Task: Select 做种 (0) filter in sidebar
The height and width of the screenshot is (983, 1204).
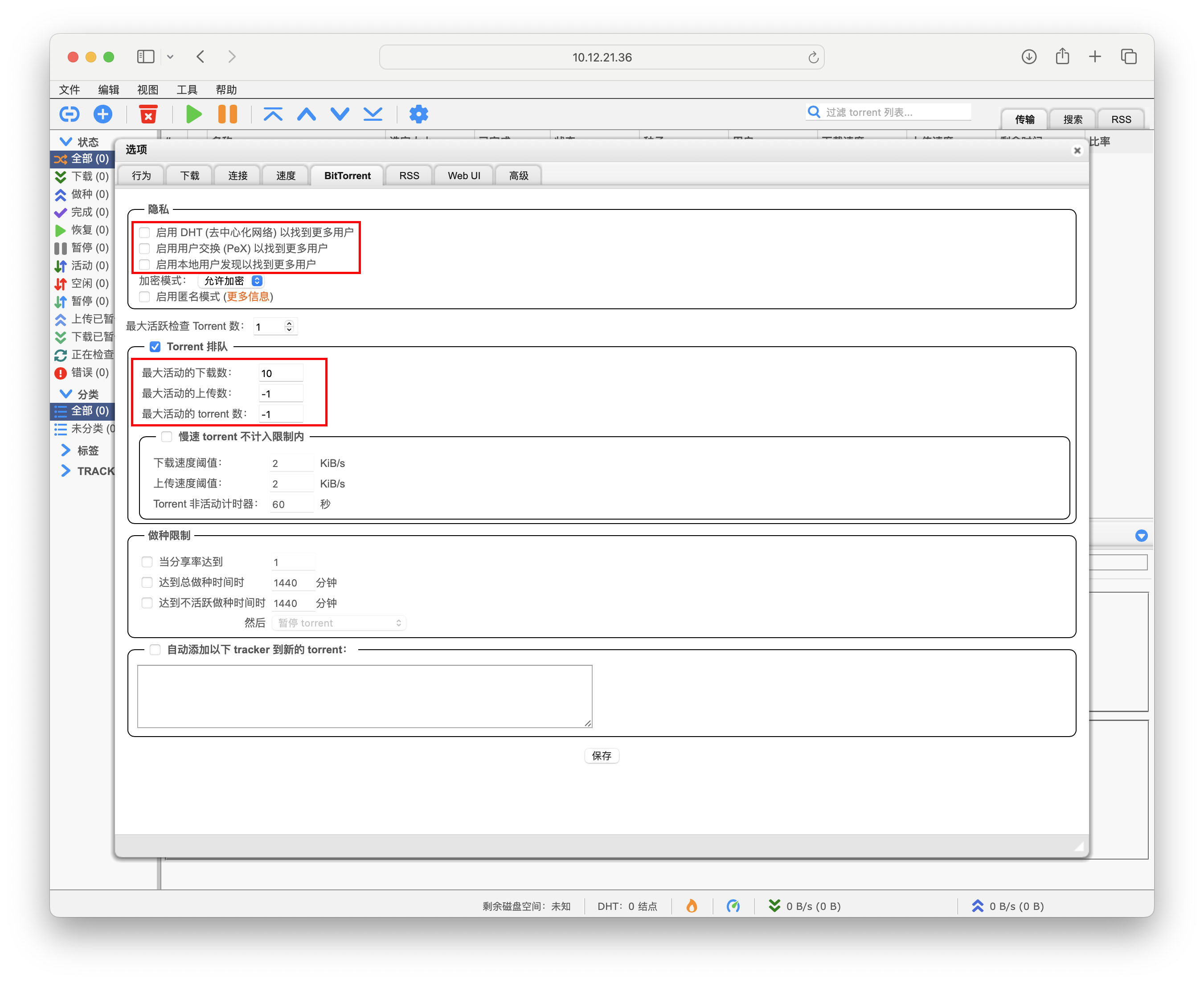Action: (x=82, y=194)
